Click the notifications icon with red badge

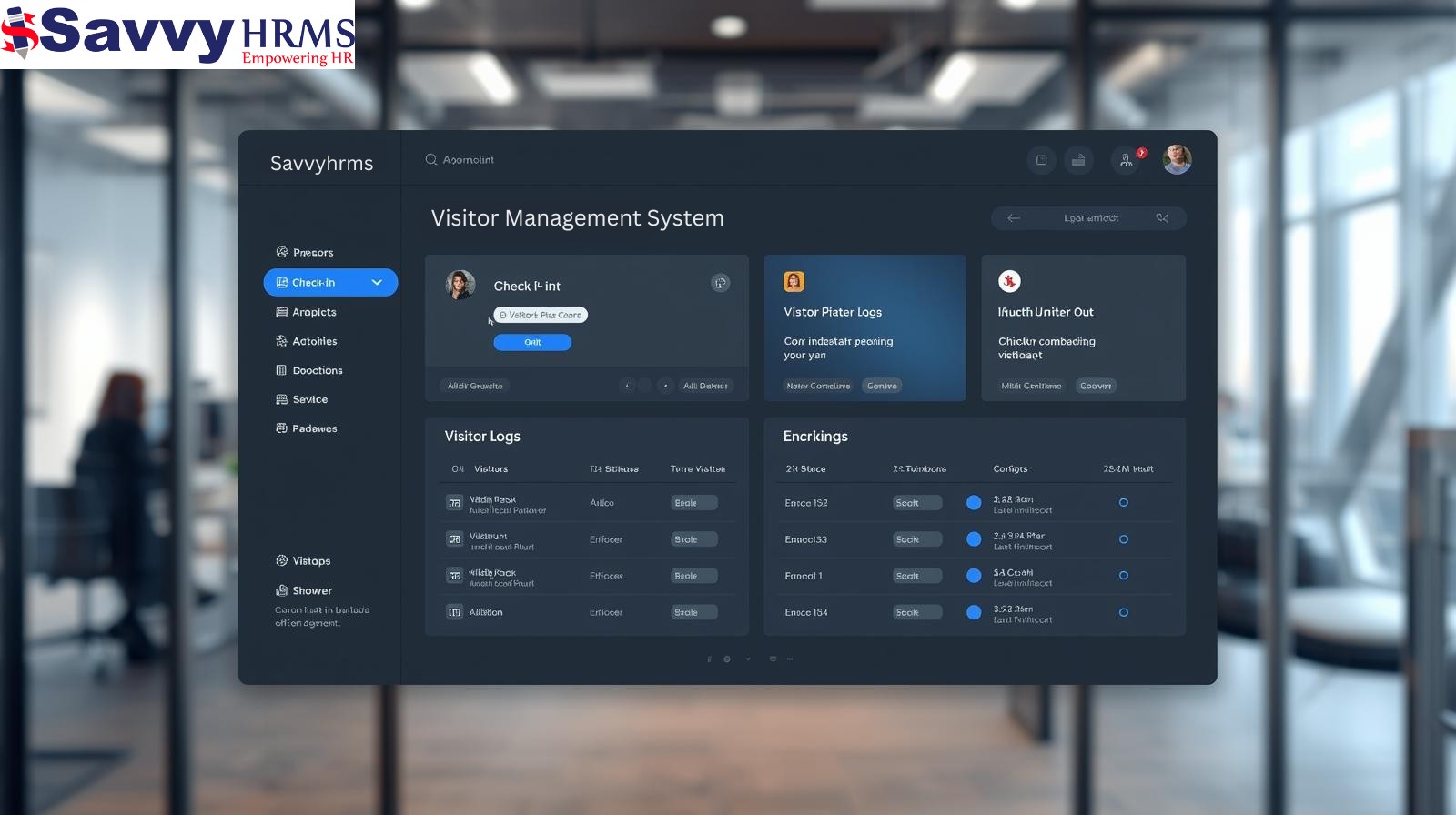(1127, 160)
